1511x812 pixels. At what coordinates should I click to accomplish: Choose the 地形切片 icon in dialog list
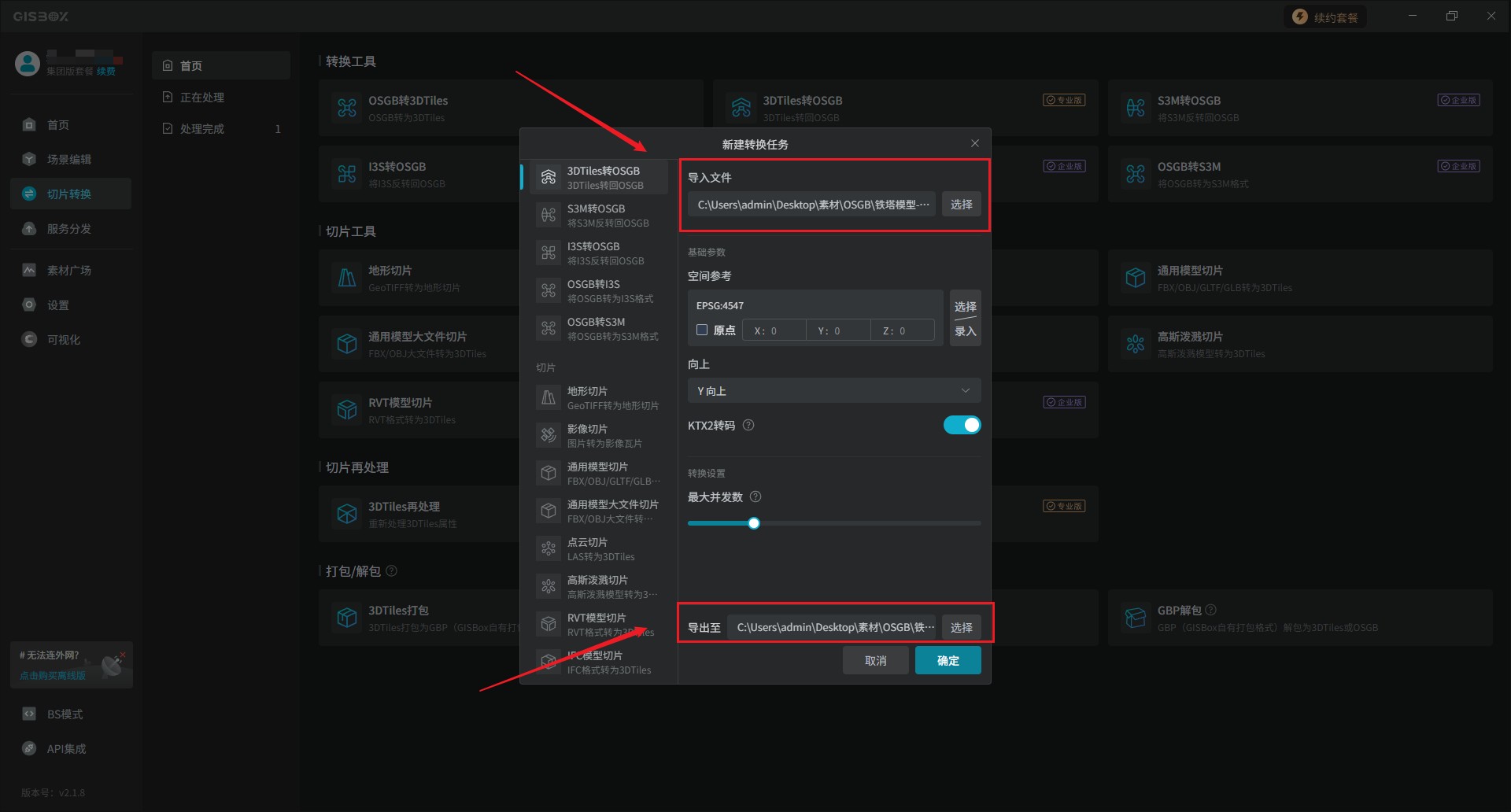(x=549, y=397)
